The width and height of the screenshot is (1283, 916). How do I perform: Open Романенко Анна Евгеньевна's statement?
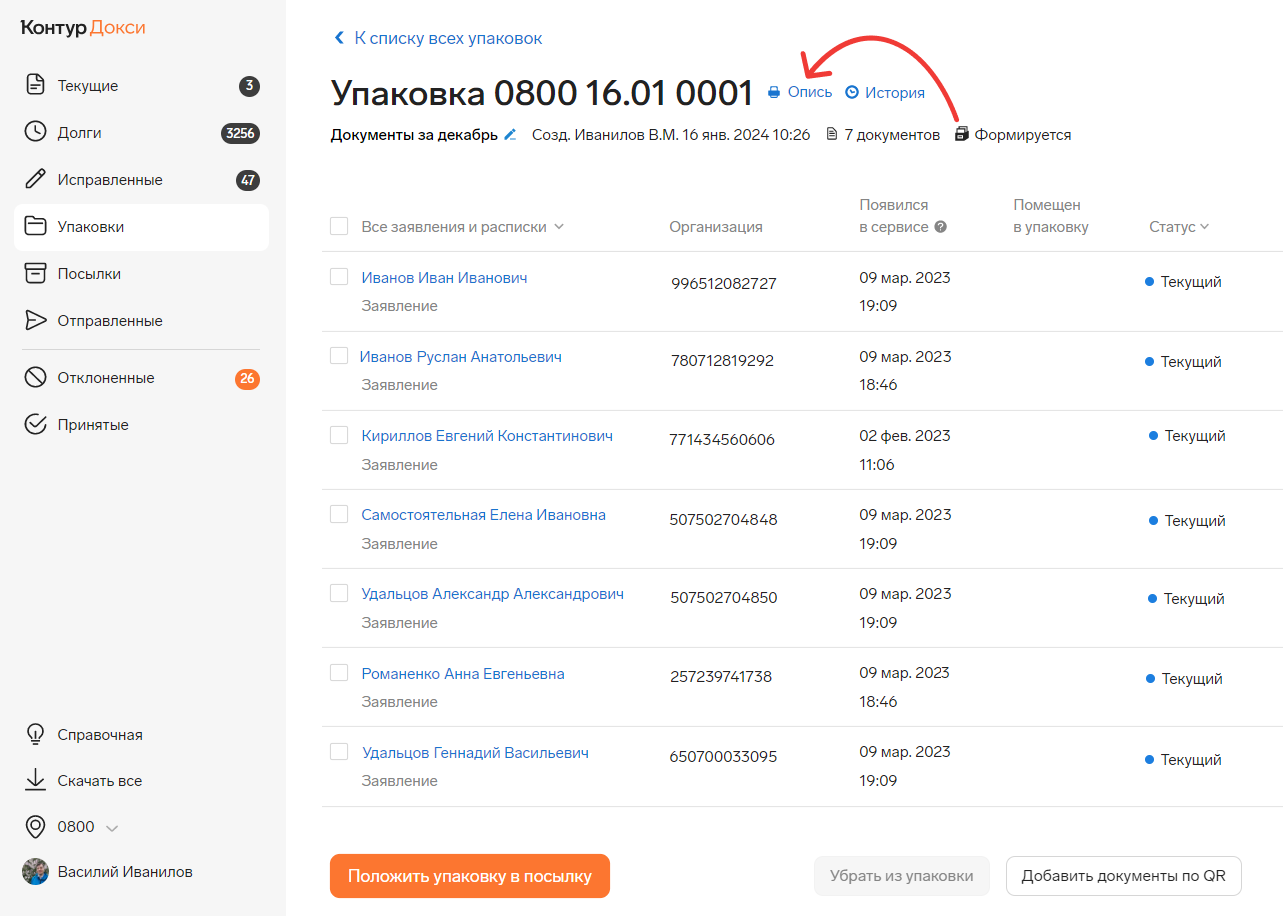click(463, 674)
